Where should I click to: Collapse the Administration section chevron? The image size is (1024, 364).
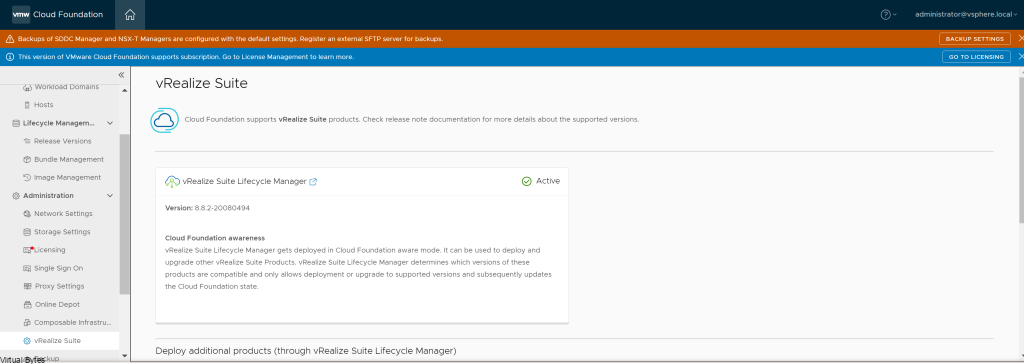[x=110, y=195]
